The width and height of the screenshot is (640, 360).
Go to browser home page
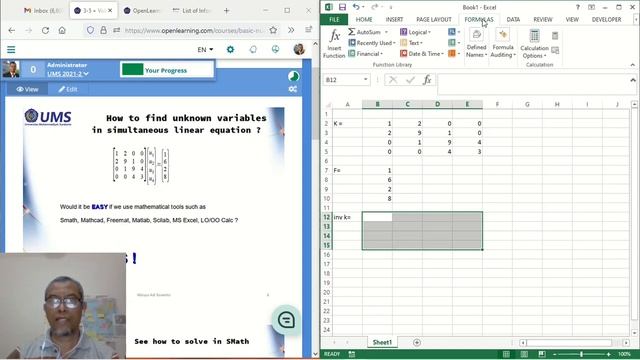click(62, 30)
